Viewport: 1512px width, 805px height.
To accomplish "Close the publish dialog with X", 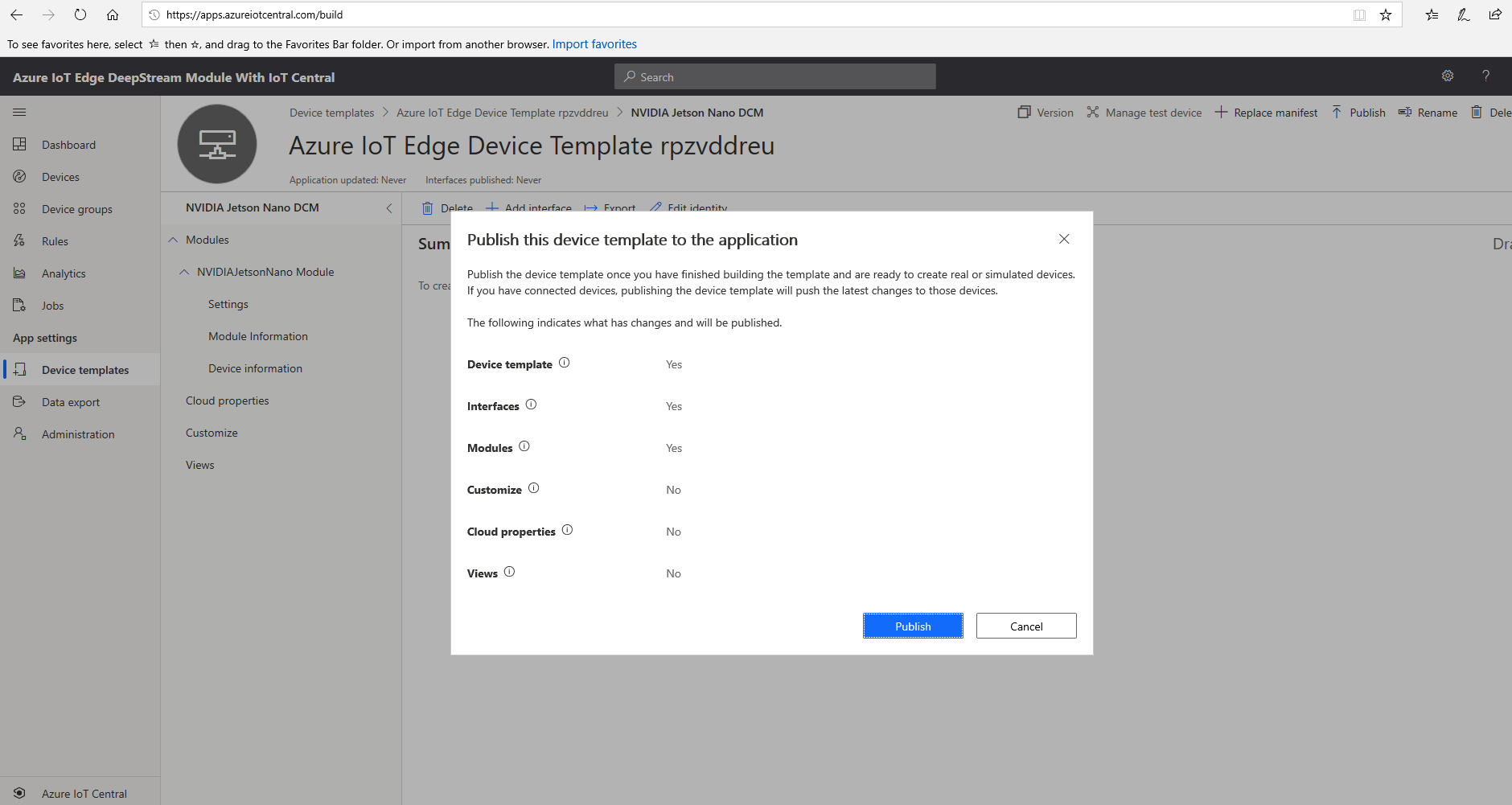I will coord(1064,239).
